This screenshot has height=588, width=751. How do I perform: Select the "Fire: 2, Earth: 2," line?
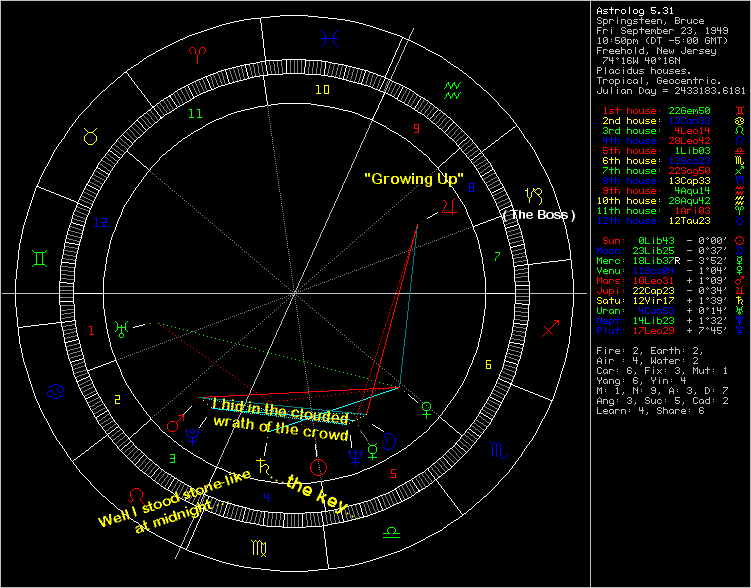tap(650, 351)
